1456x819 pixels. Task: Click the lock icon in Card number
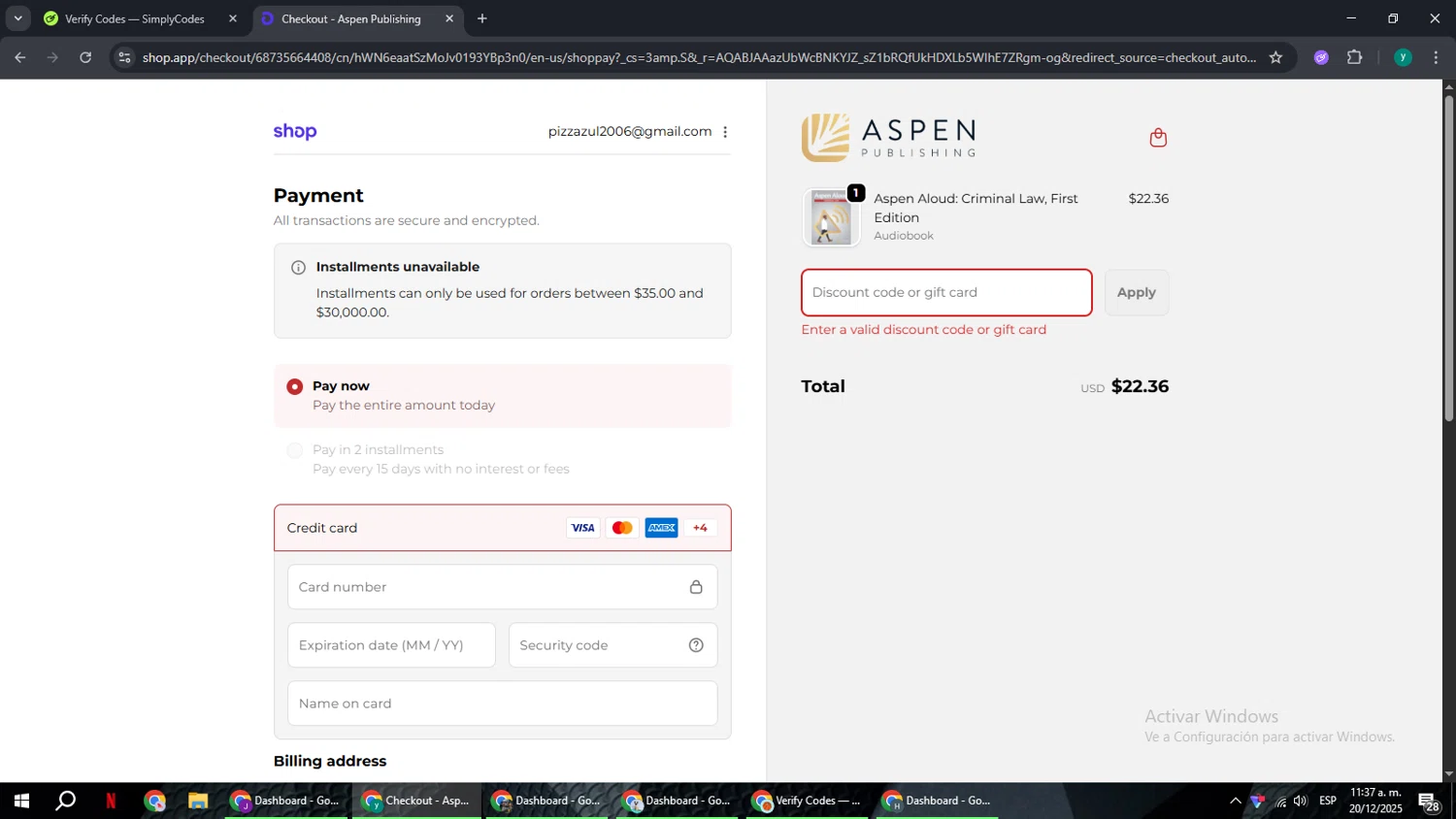(696, 587)
